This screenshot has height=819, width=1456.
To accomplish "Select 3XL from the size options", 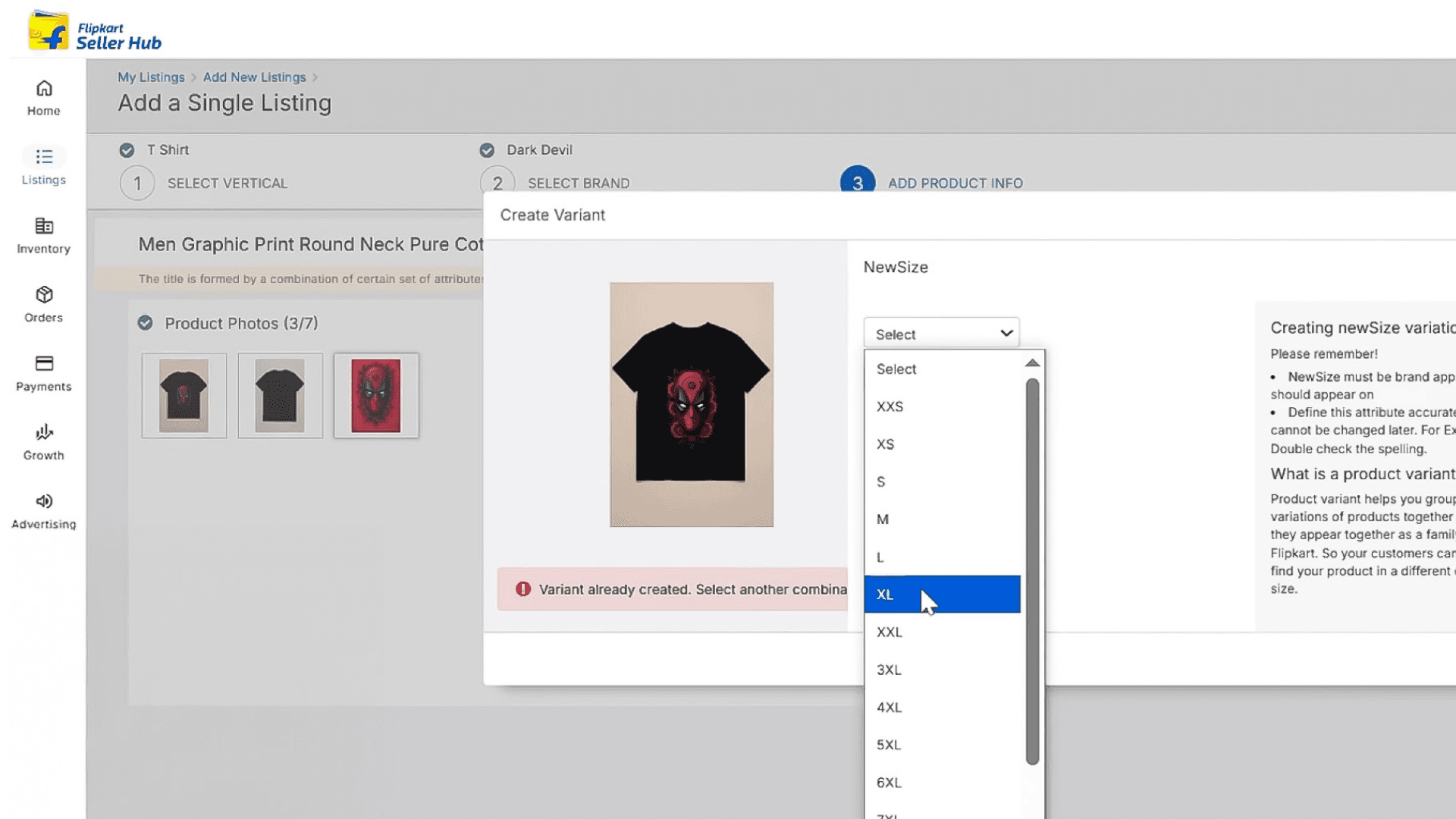I will 889,670.
